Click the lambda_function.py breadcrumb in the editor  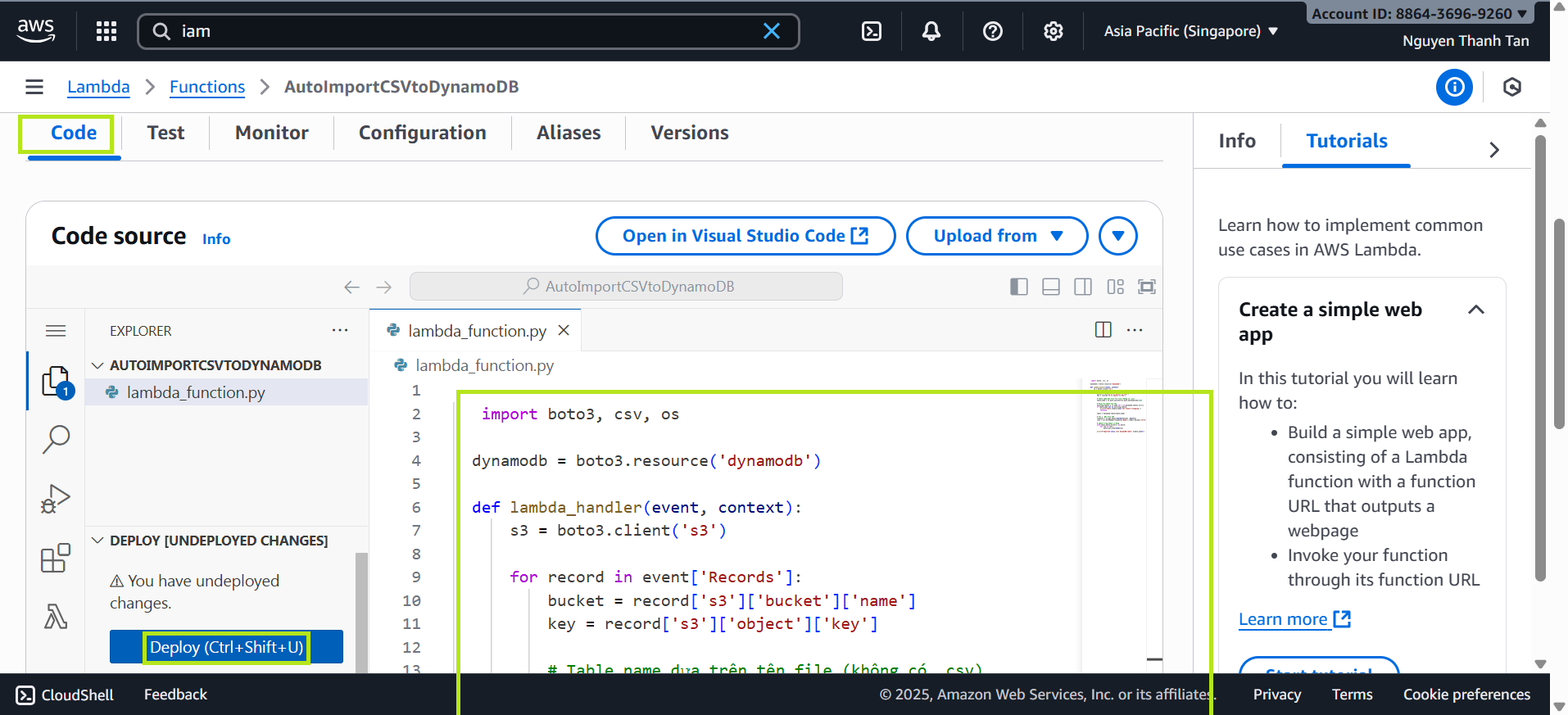click(x=483, y=365)
